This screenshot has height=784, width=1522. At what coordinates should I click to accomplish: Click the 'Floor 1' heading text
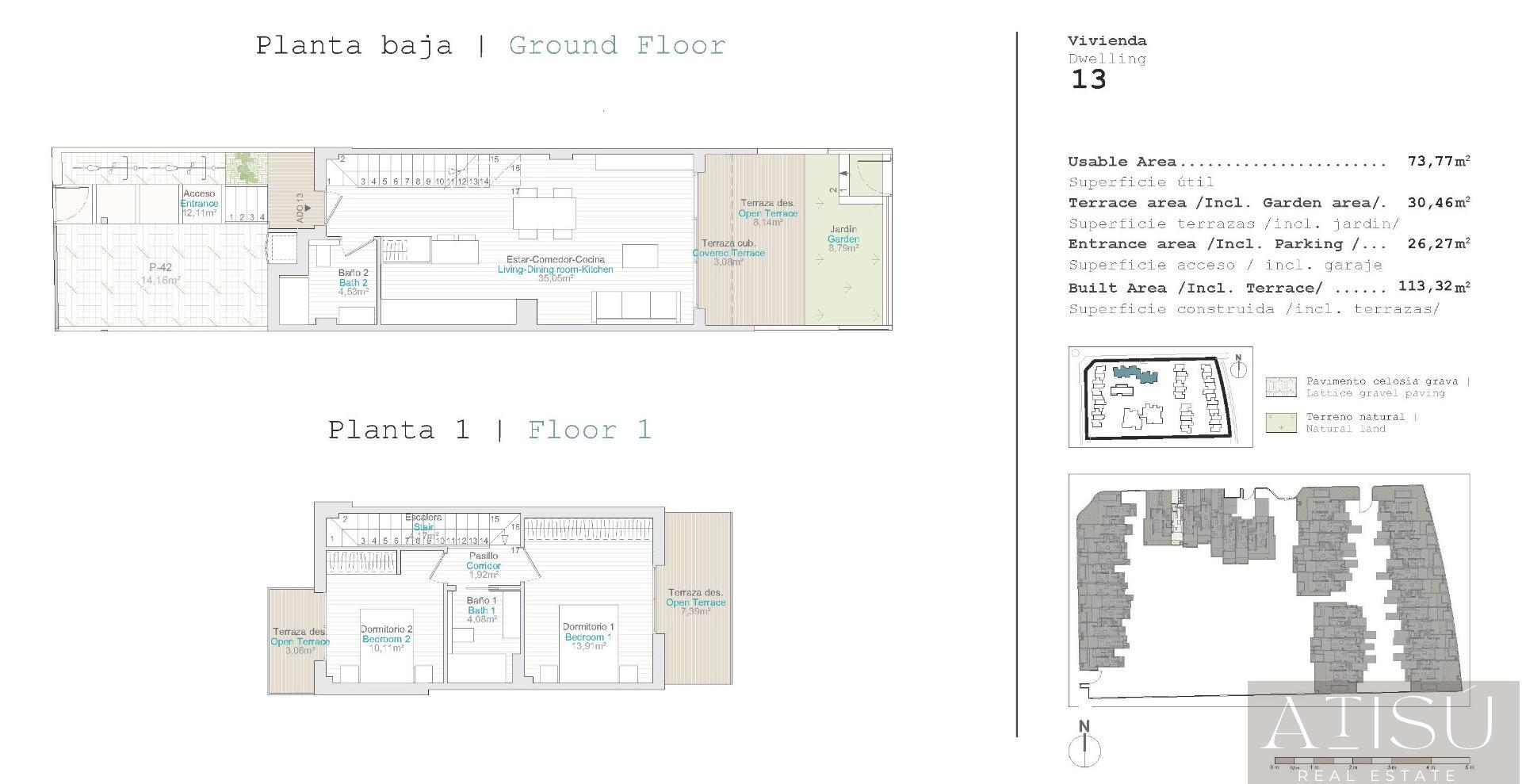point(589,430)
